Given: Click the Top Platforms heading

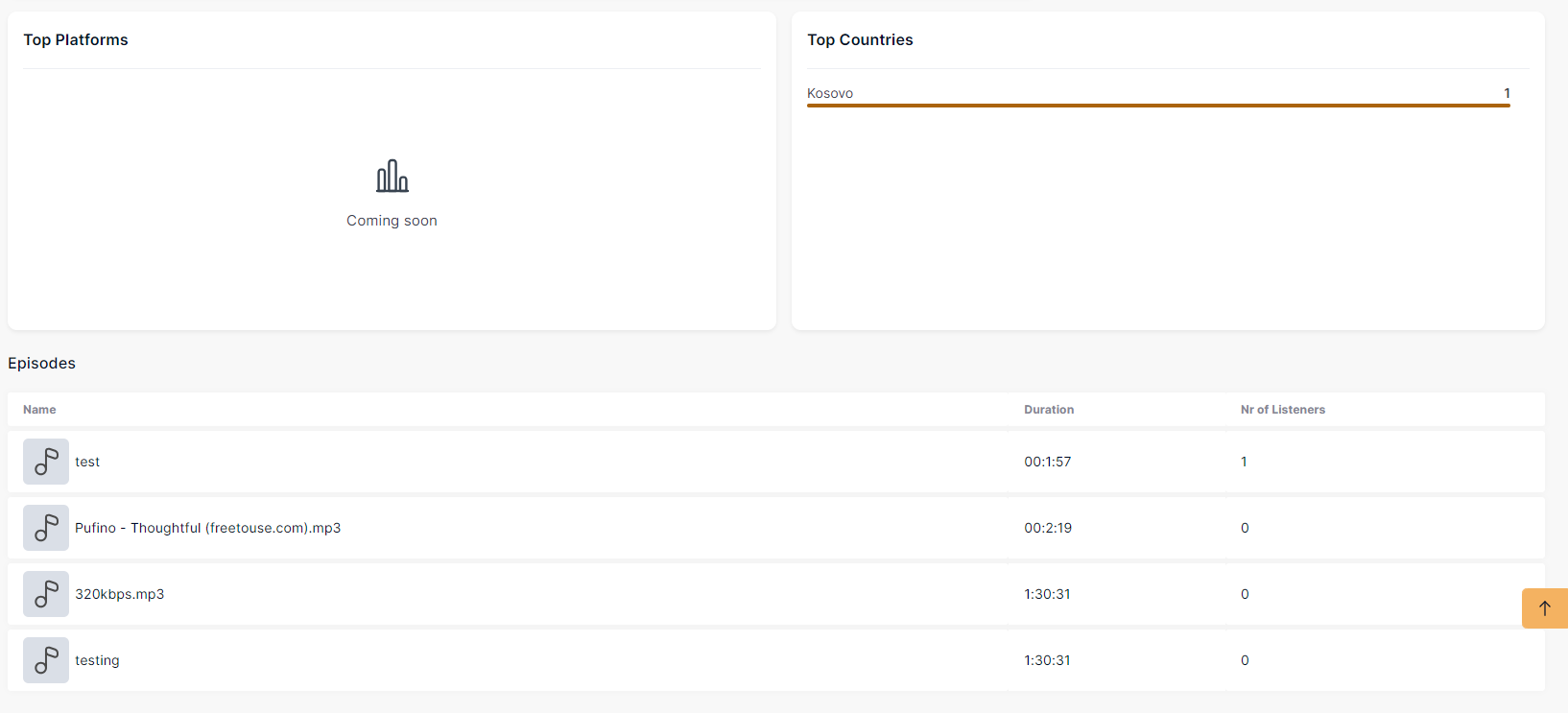Looking at the screenshot, I should coord(76,39).
